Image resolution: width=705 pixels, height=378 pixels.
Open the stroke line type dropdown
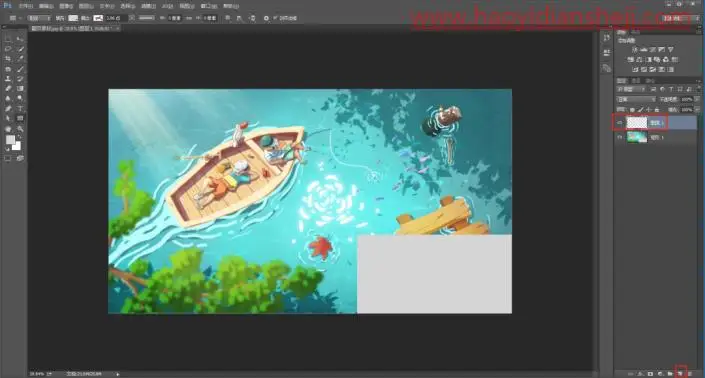coord(147,18)
